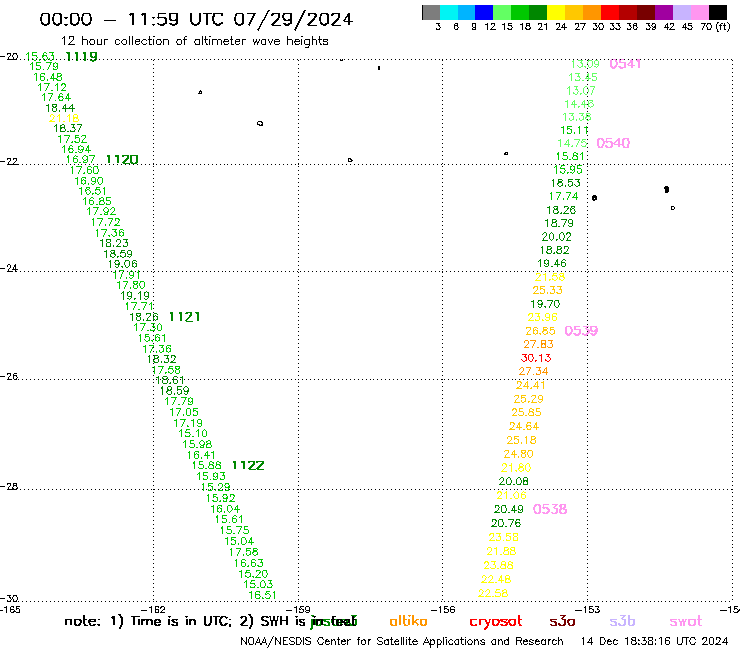Click the -28 latitude axis label
Screen dimensions: 740x650
[x=9, y=486]
